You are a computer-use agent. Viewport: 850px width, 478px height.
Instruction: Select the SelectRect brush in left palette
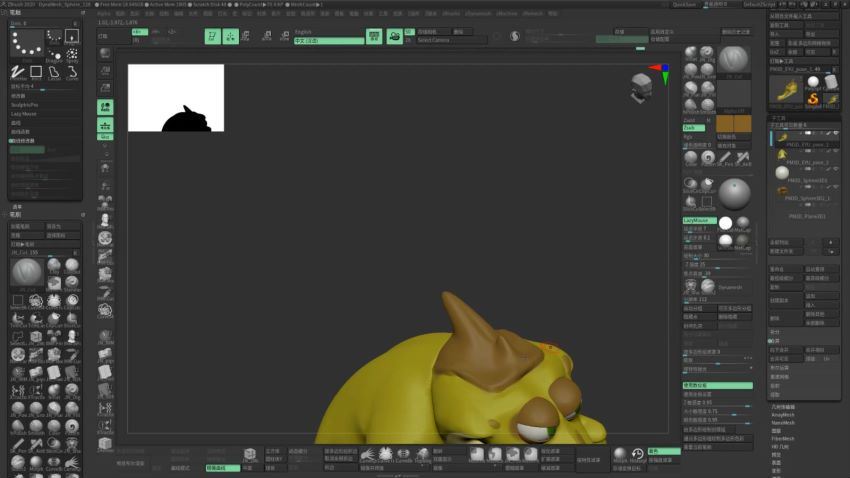pos(17,301)
